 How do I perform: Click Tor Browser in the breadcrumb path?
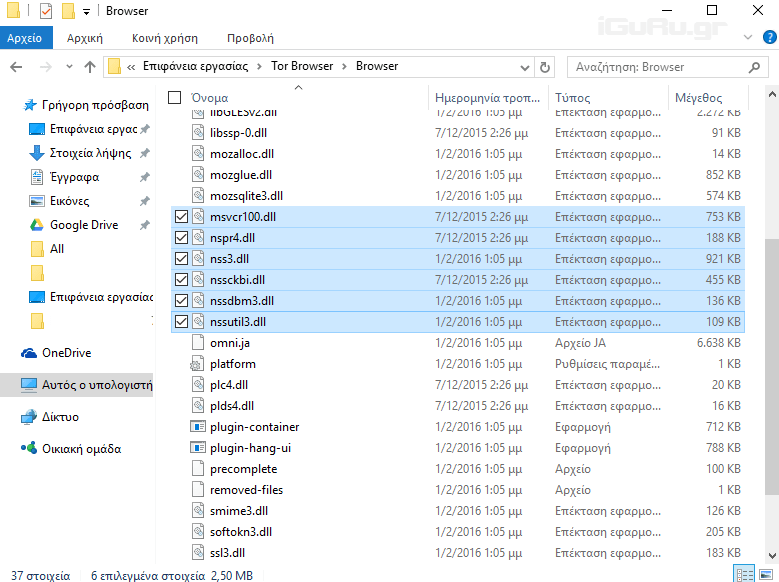coord(302,66)
